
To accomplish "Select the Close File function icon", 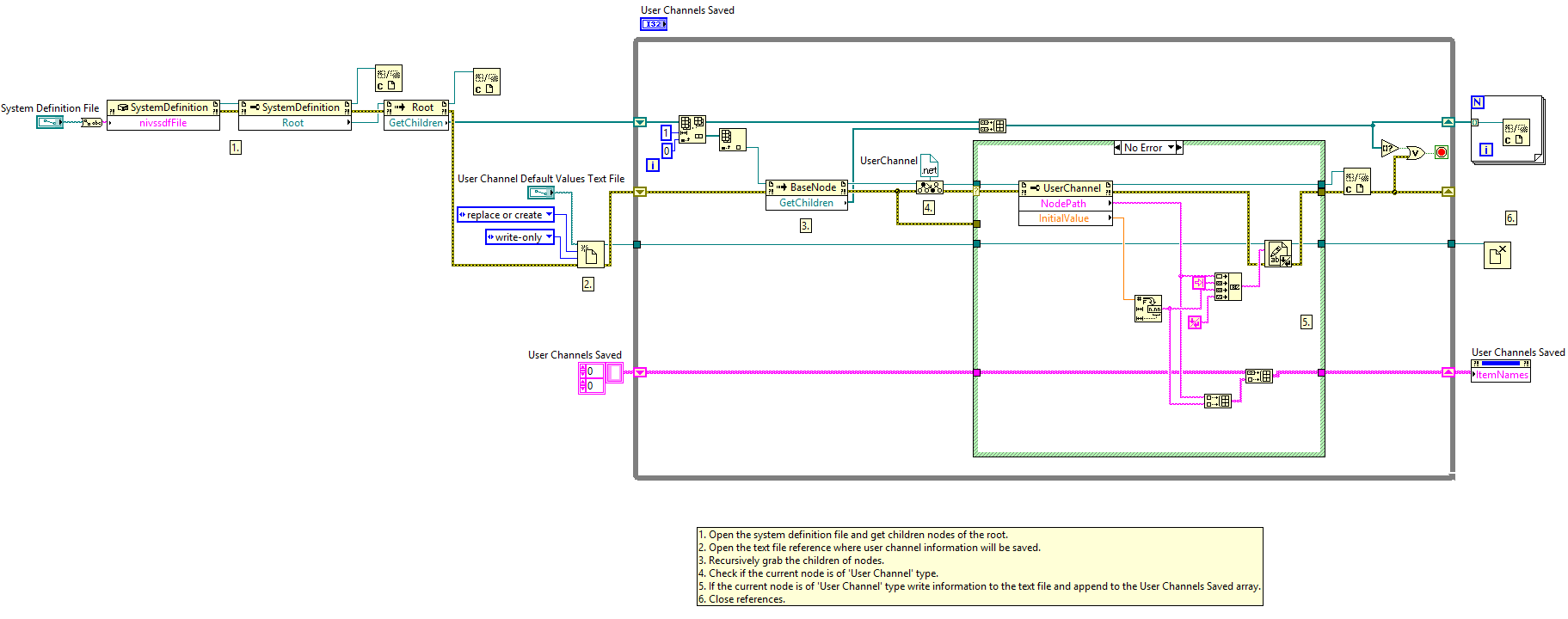I will (x=1497, y=255).
